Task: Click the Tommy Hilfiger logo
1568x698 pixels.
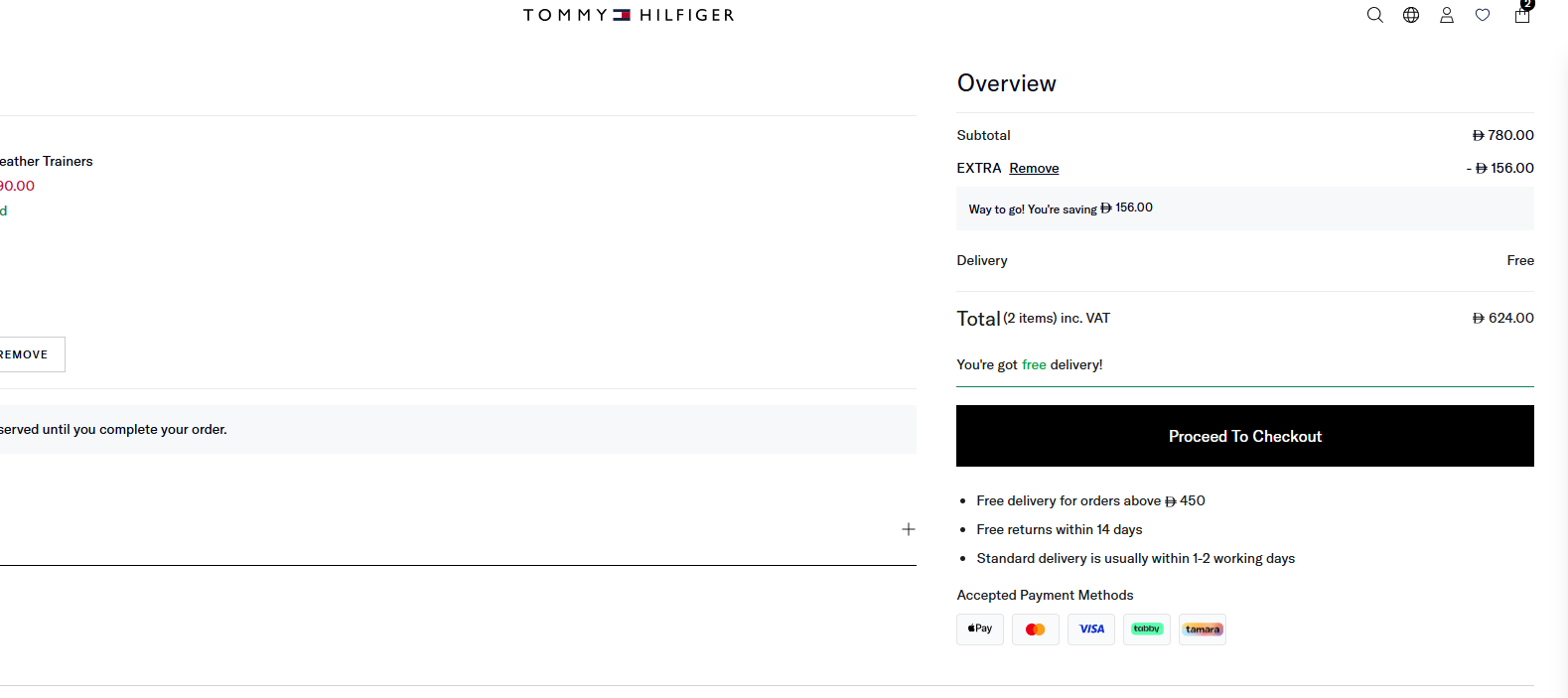Action: click(629, 15)
